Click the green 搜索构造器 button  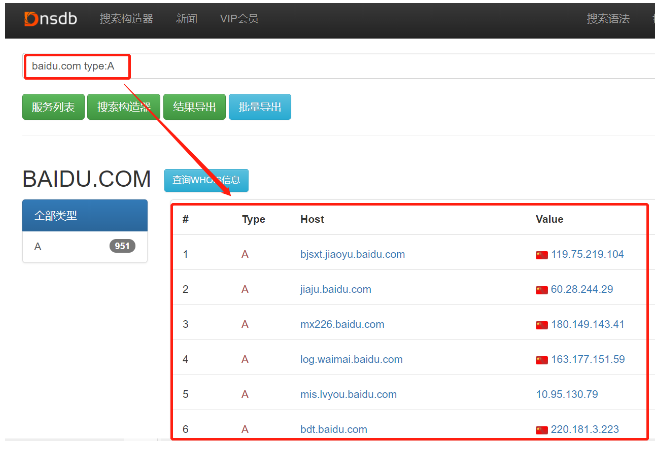tap(124, 107)
